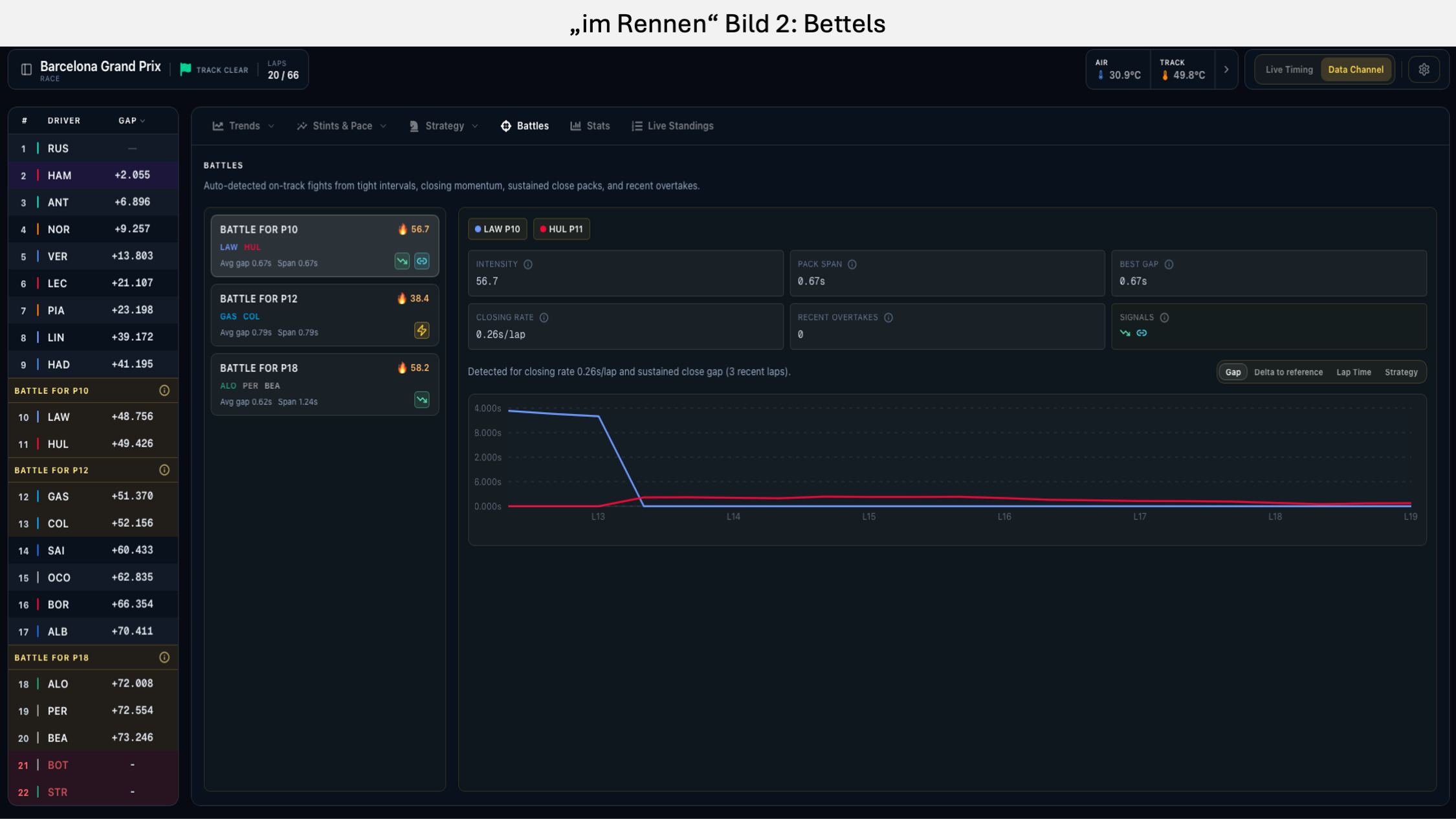Open the Stats tab
Screen dimensions: 1456x819
coord(590,126)
